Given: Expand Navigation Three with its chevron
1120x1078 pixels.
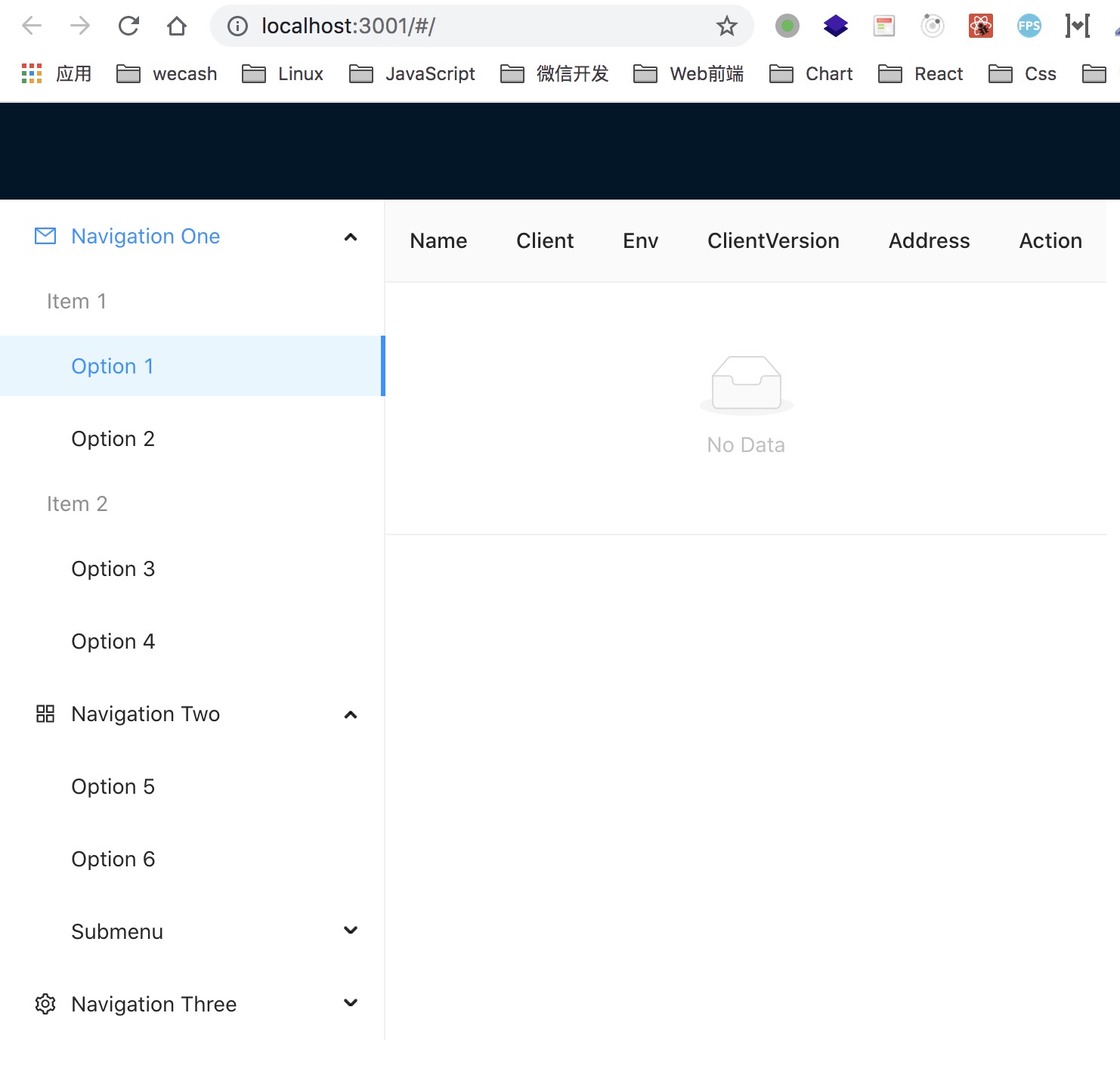Looking at the screenshot, I should 351,1003.
